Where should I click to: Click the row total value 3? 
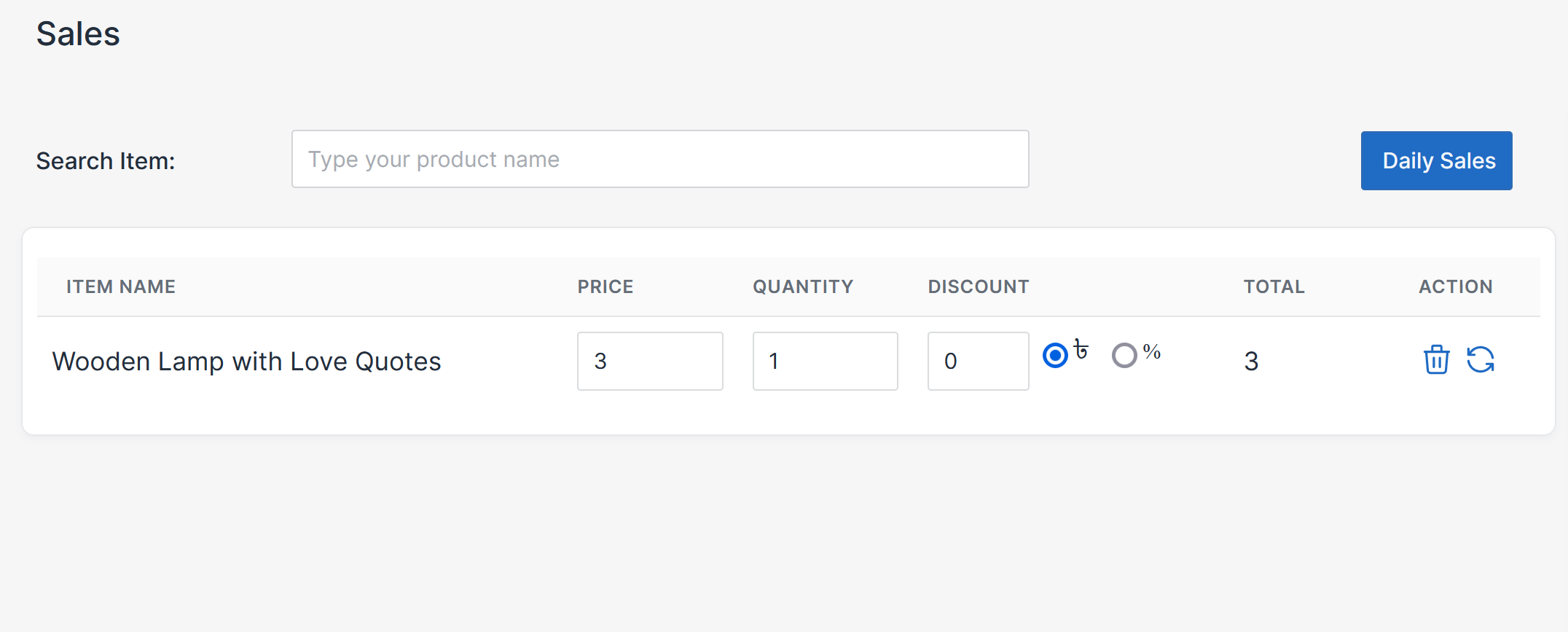coord(1251,362)
